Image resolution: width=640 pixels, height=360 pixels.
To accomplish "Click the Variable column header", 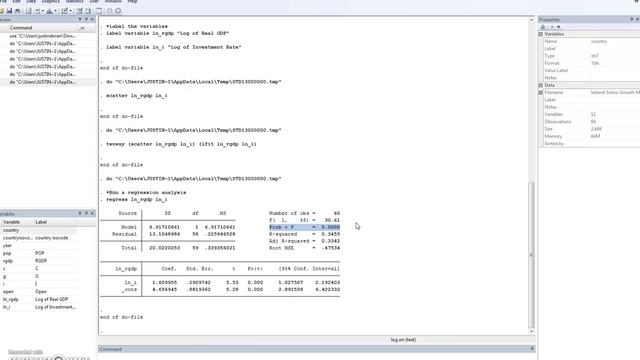I will click(11, 222).
